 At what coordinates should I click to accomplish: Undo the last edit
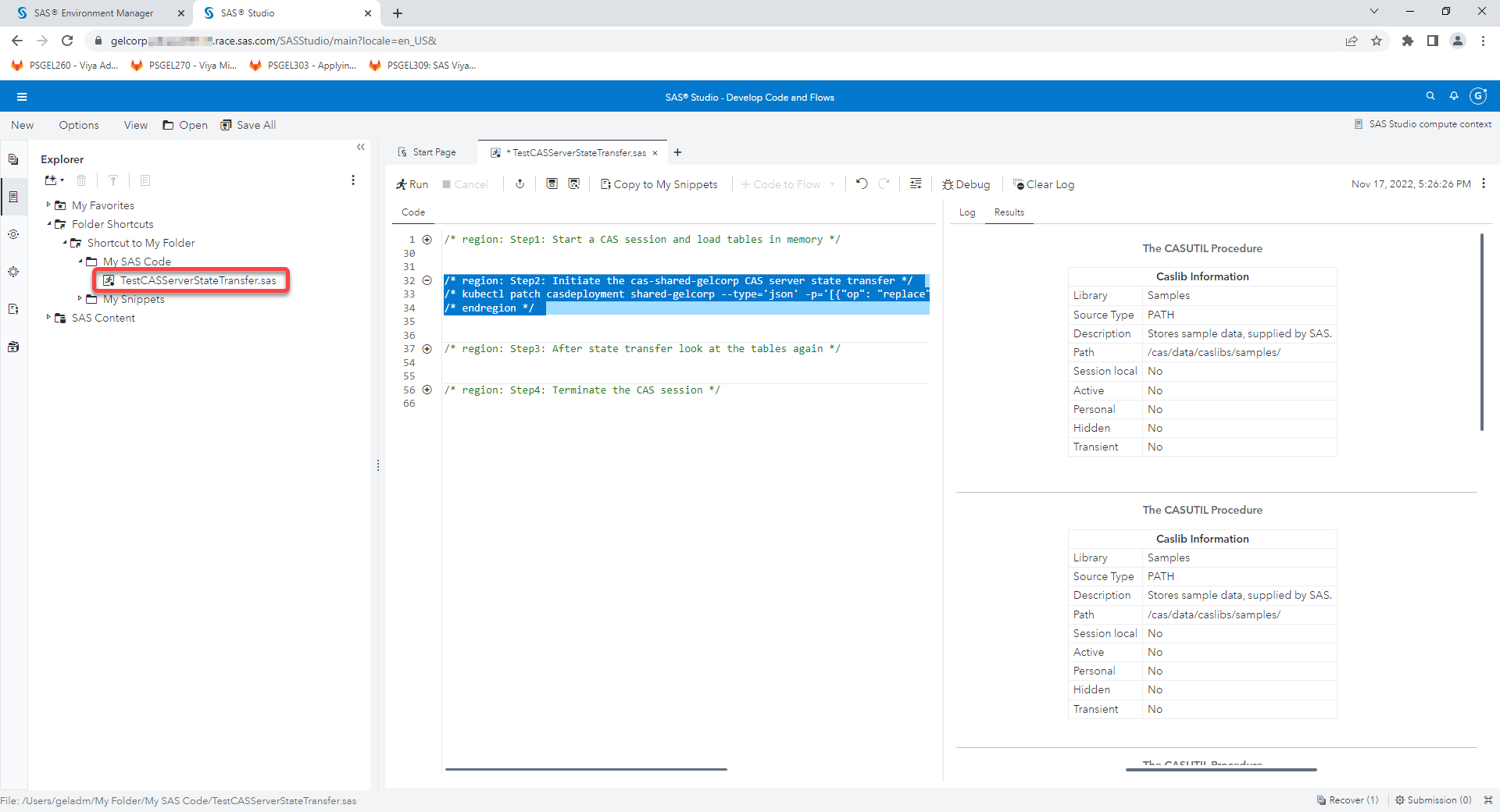pyautogui.click(x=862, y=183)
